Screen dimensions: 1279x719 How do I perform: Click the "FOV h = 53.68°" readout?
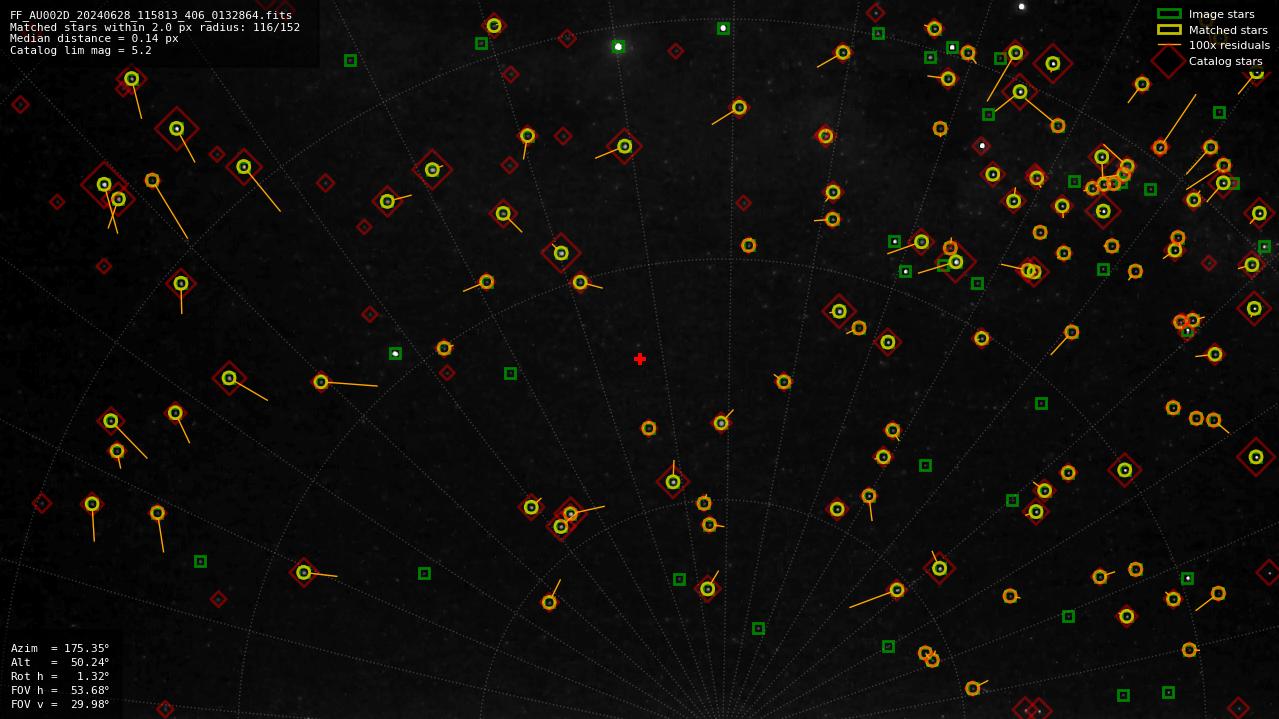coord(60,690)
